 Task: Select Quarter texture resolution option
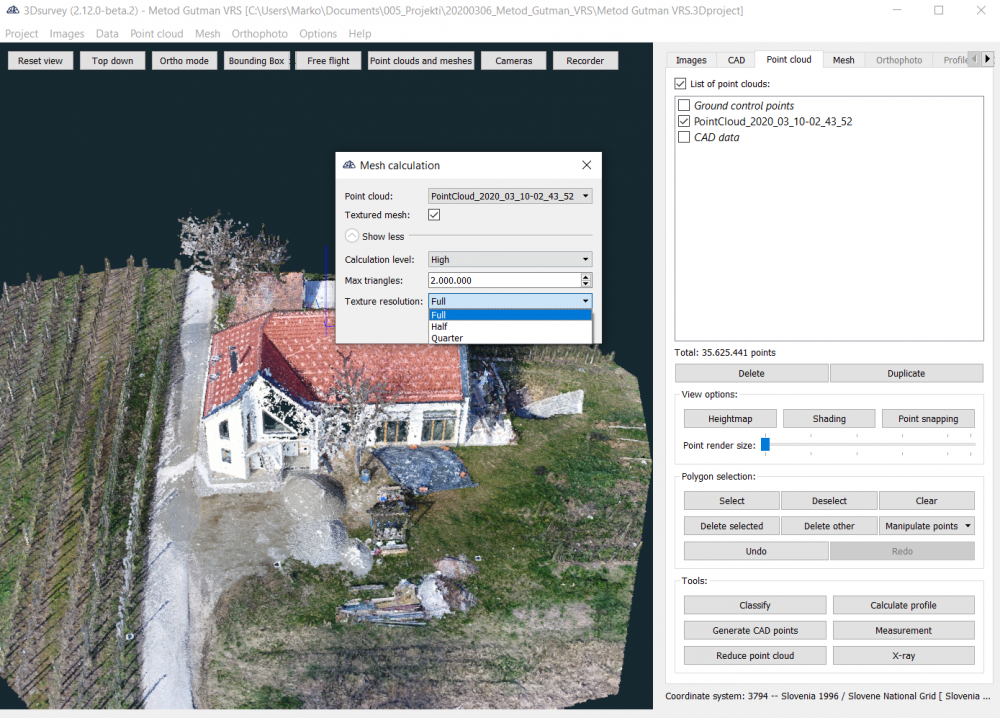pyautogui.click(x=447, y=338)
